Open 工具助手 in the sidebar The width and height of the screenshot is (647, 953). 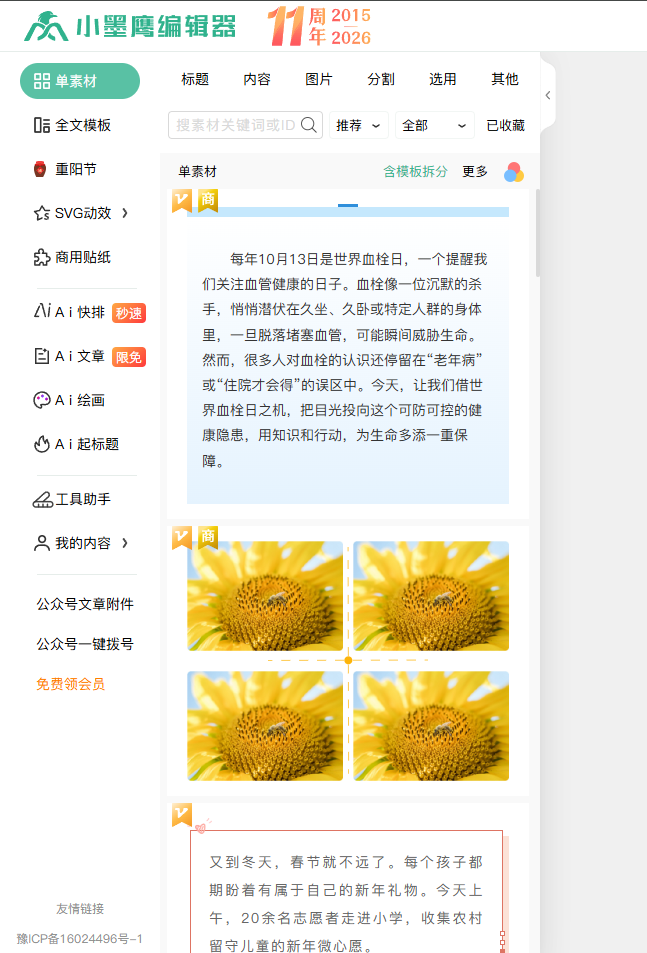pyautogui.click(x=83, y=499)
